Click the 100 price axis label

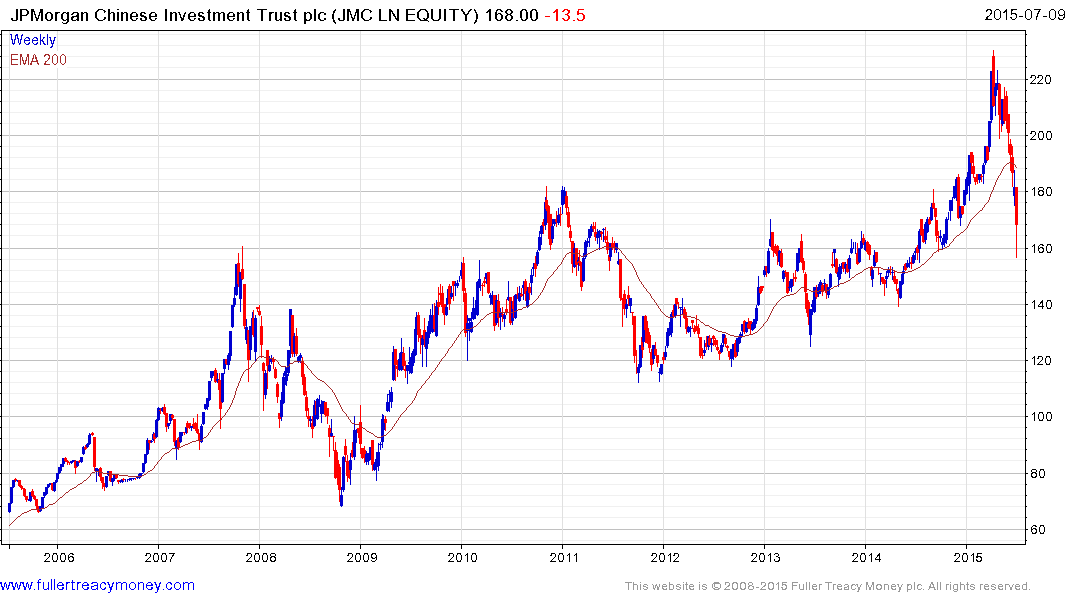point(1041,417)
